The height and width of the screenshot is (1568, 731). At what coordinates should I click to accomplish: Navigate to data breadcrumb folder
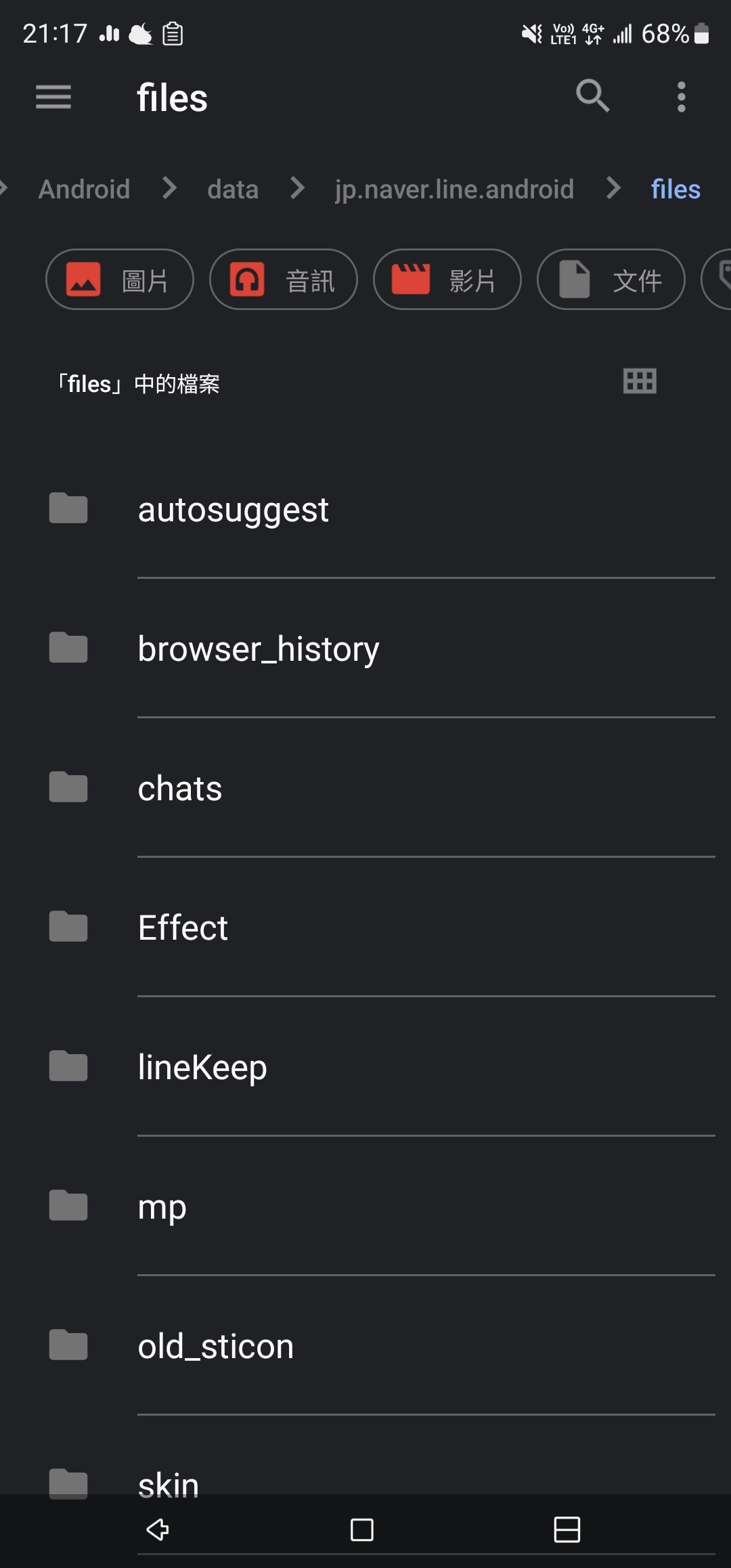(233, 189)
